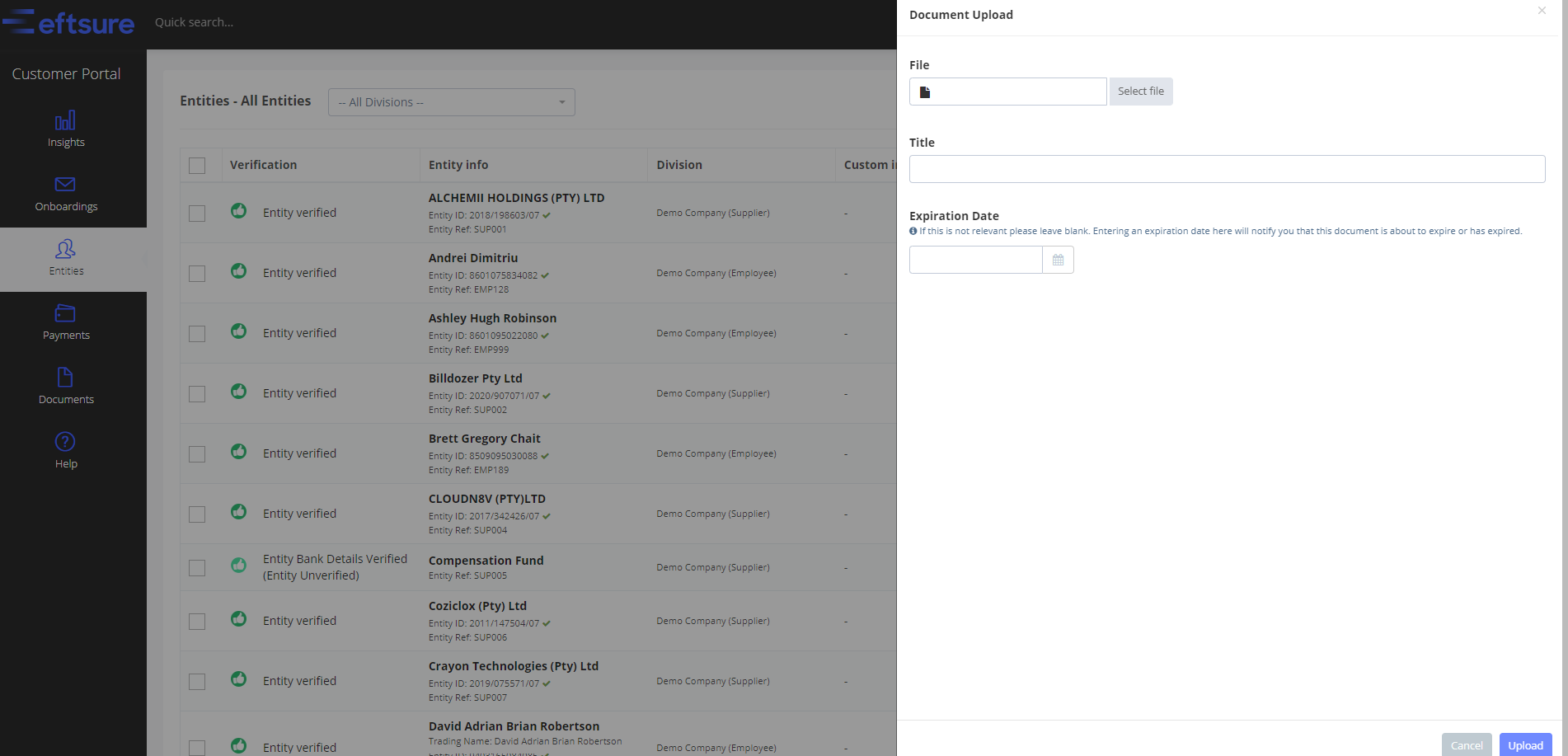Select the Billdozer Pty Ltd checkbox
Viewport: 1568px width, 756px height.
tap(197, 394)
